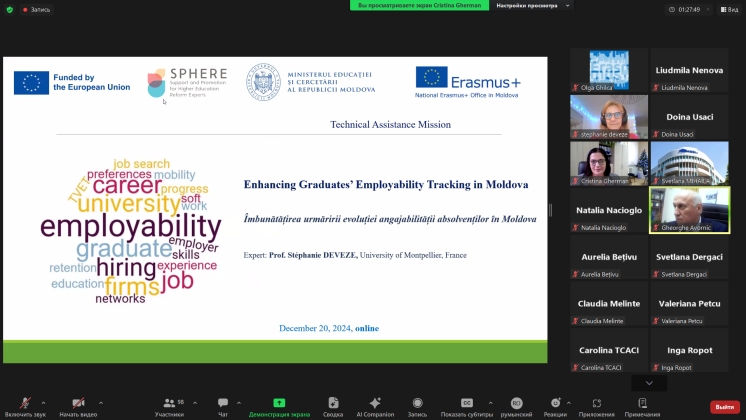The width and height of the screenshot is (746, 420).
Task: Select Gheorghe Avornic's video tile
Action: pyautogui.click(x=690, y=210)
